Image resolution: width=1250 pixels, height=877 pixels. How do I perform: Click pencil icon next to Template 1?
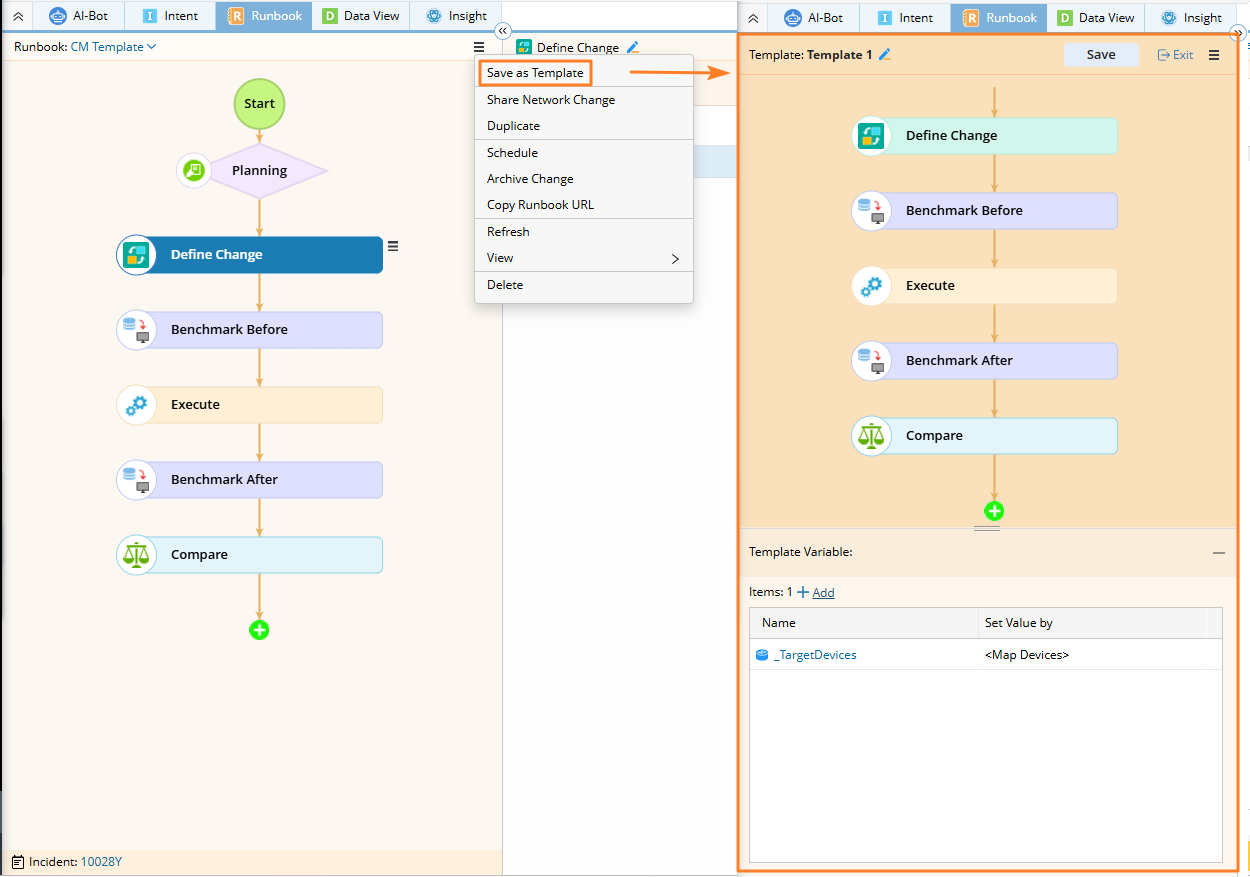[x=885, y=55]
